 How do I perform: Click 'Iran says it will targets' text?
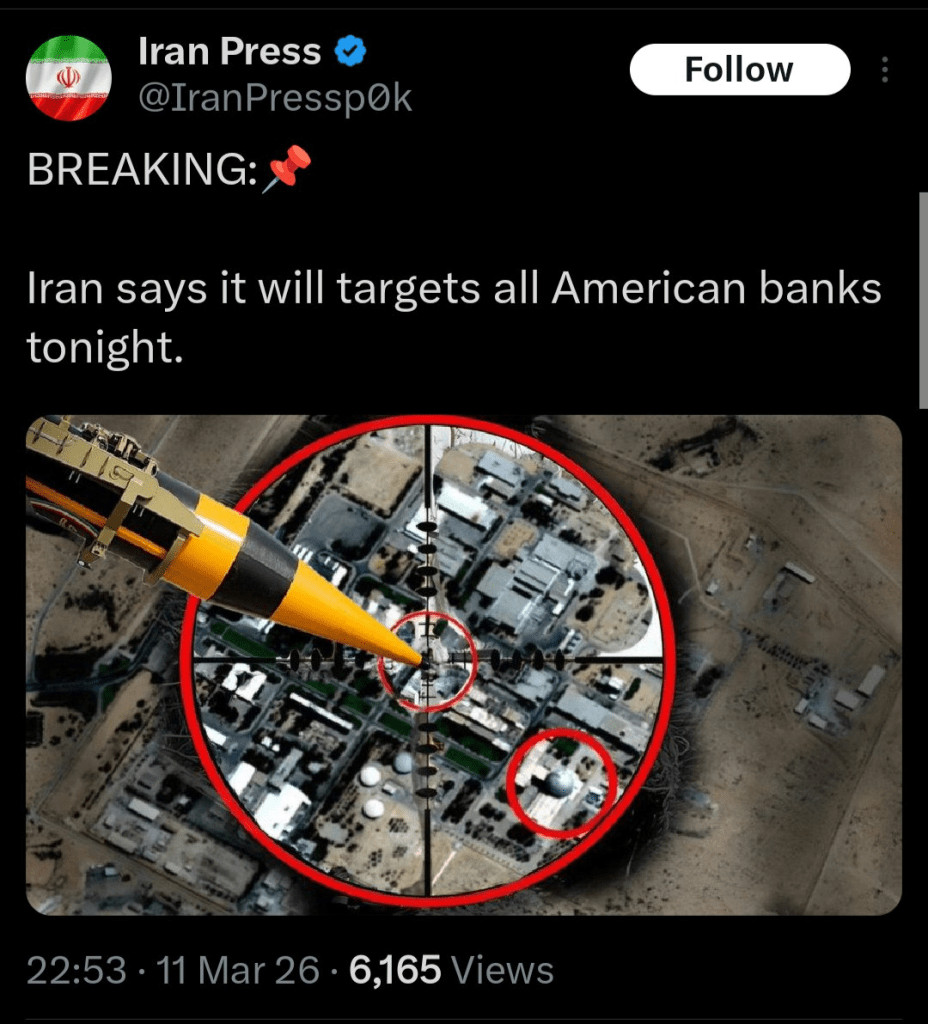253,288
